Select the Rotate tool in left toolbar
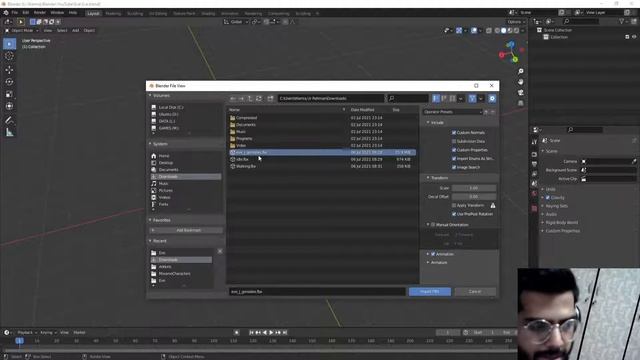 (x=9, y=82)
